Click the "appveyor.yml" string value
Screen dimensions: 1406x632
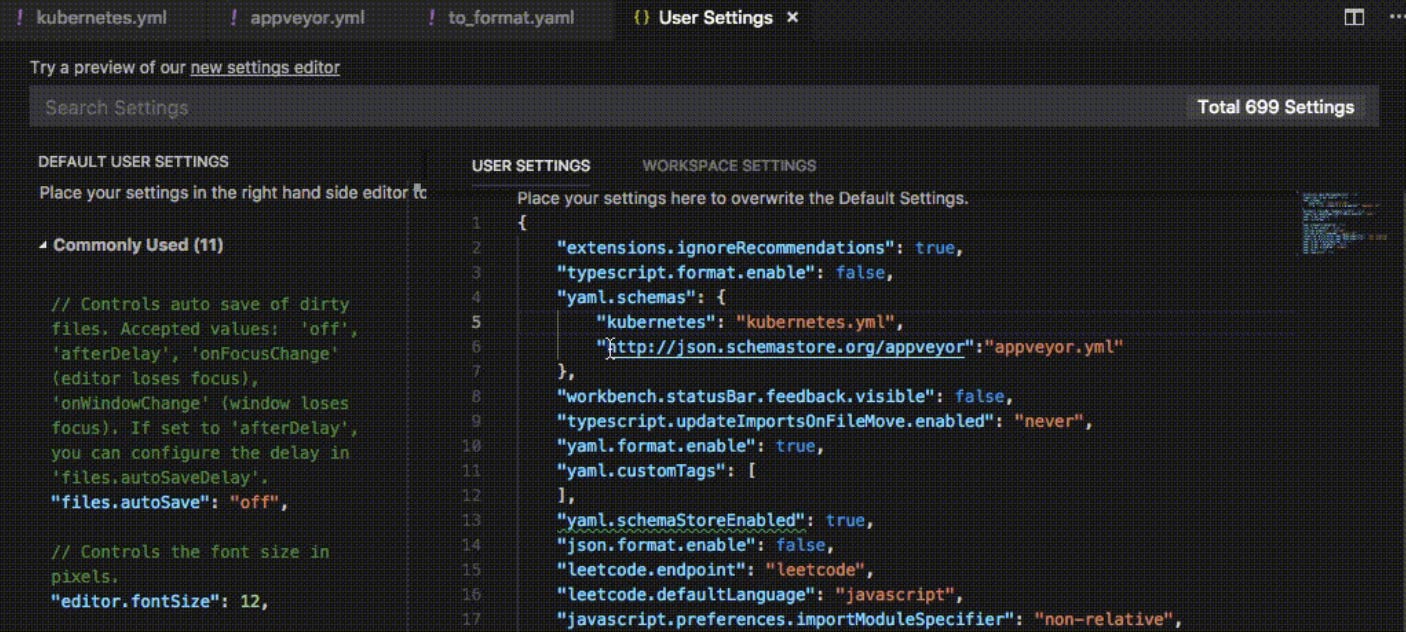[x=1054, y=347]
